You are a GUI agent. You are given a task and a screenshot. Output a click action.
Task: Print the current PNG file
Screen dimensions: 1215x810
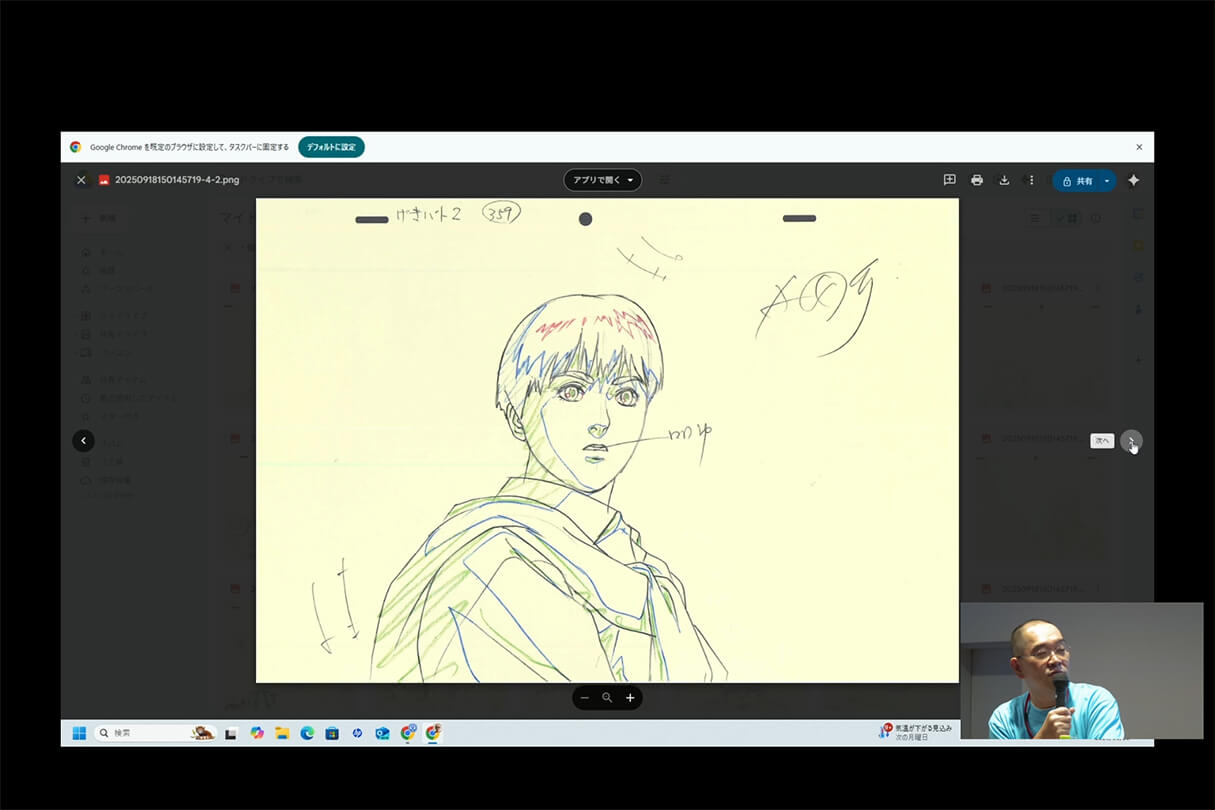coord(977,180)
